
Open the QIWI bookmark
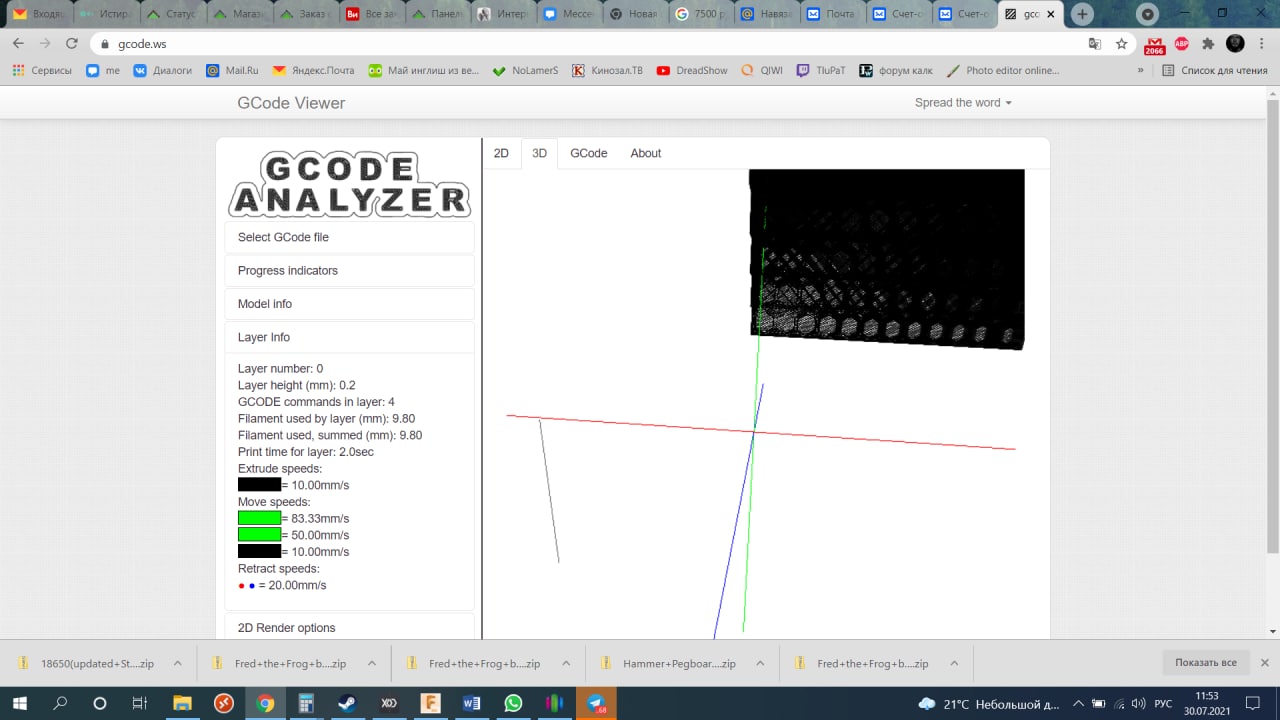(x=762, y=71)
